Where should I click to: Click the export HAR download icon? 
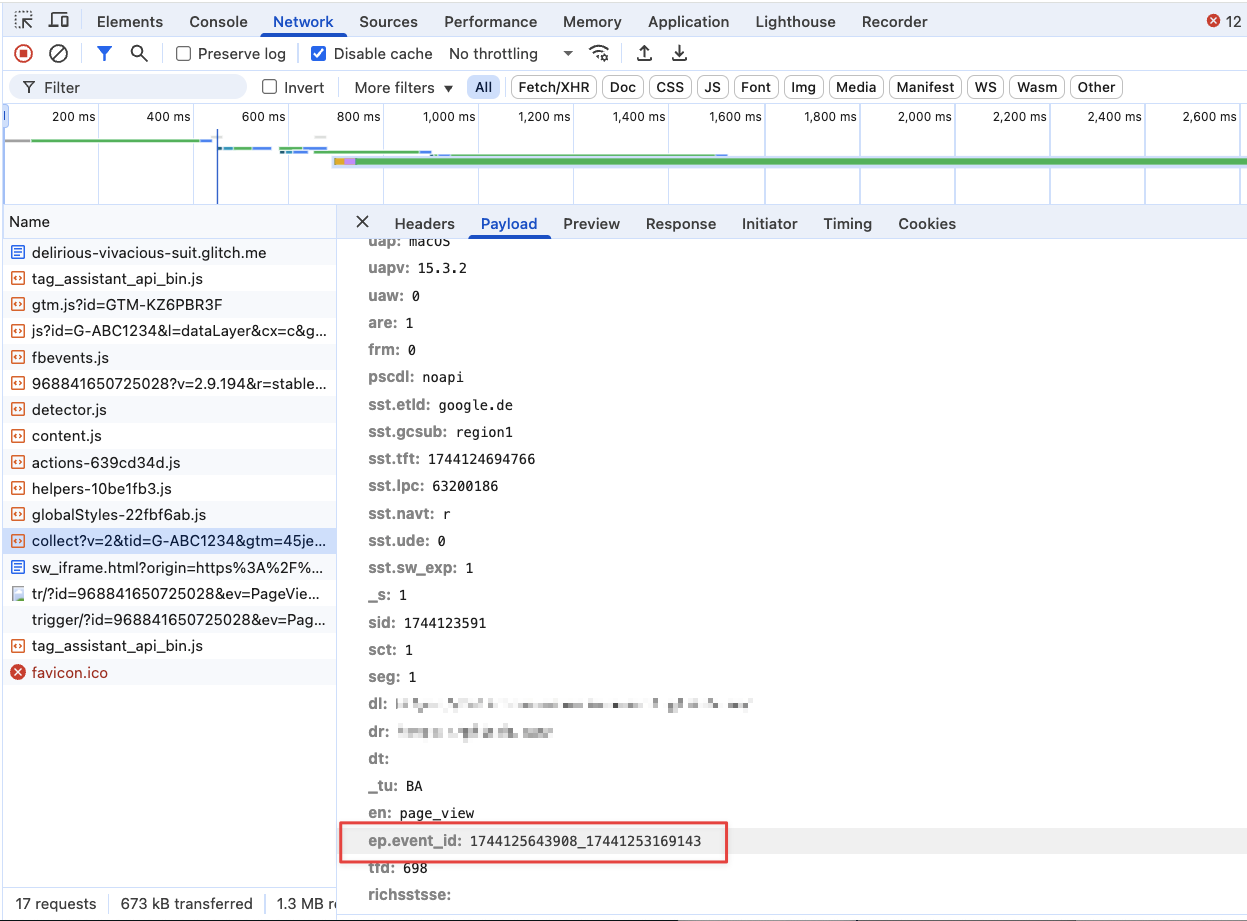[680, 54]
